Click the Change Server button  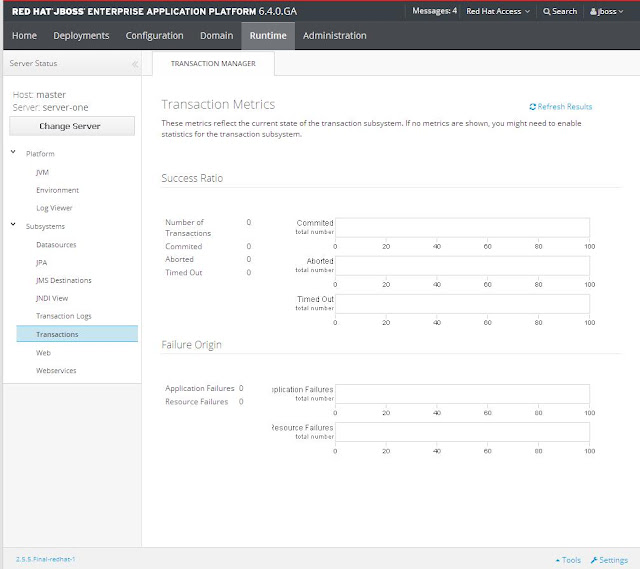point(72,126)
